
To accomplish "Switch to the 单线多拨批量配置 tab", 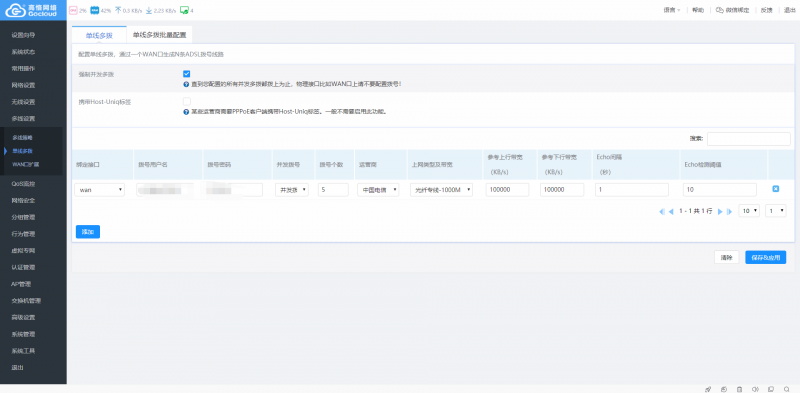I will coord(159,36).
